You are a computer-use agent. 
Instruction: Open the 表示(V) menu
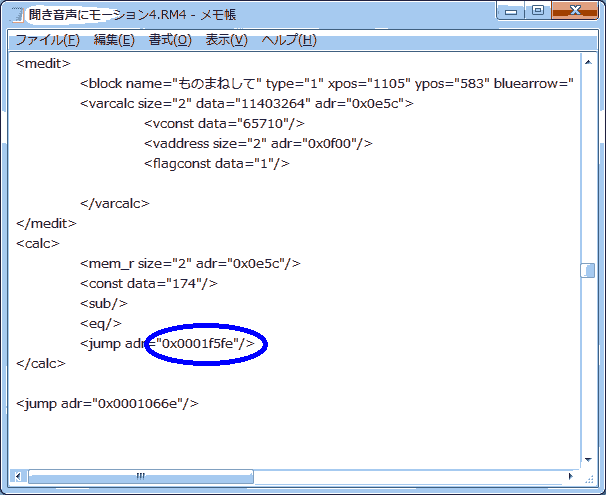226,40
